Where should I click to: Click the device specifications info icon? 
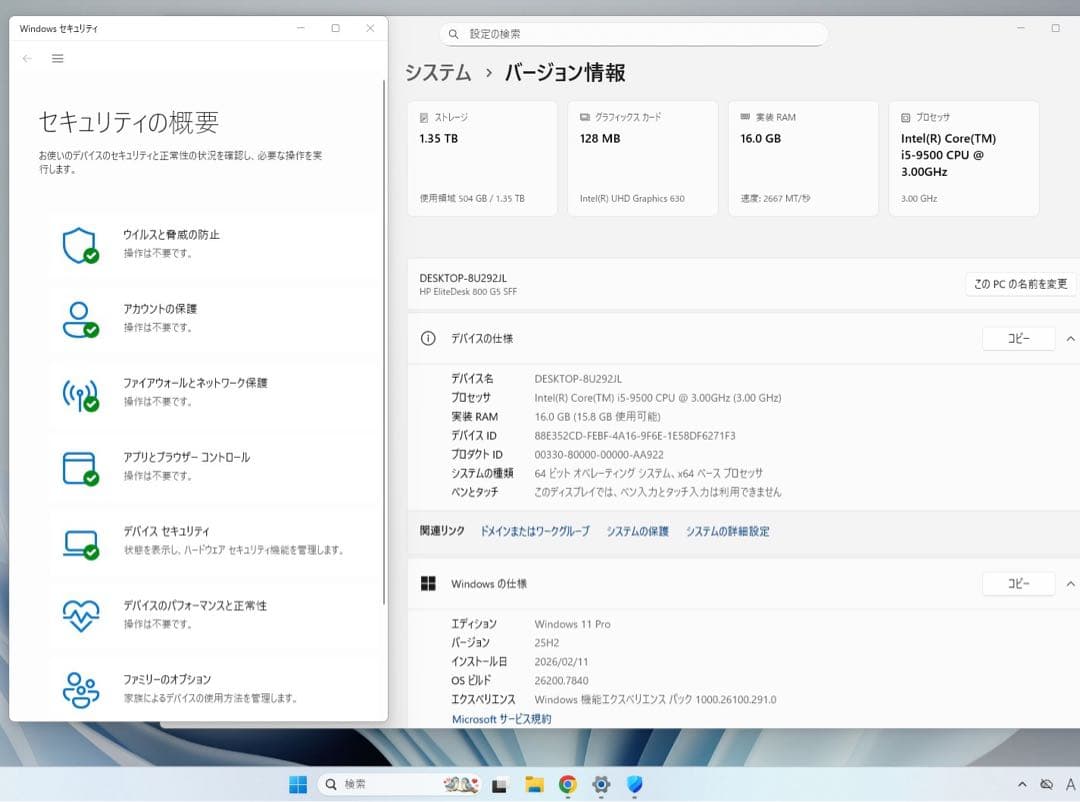pos(428,338)
